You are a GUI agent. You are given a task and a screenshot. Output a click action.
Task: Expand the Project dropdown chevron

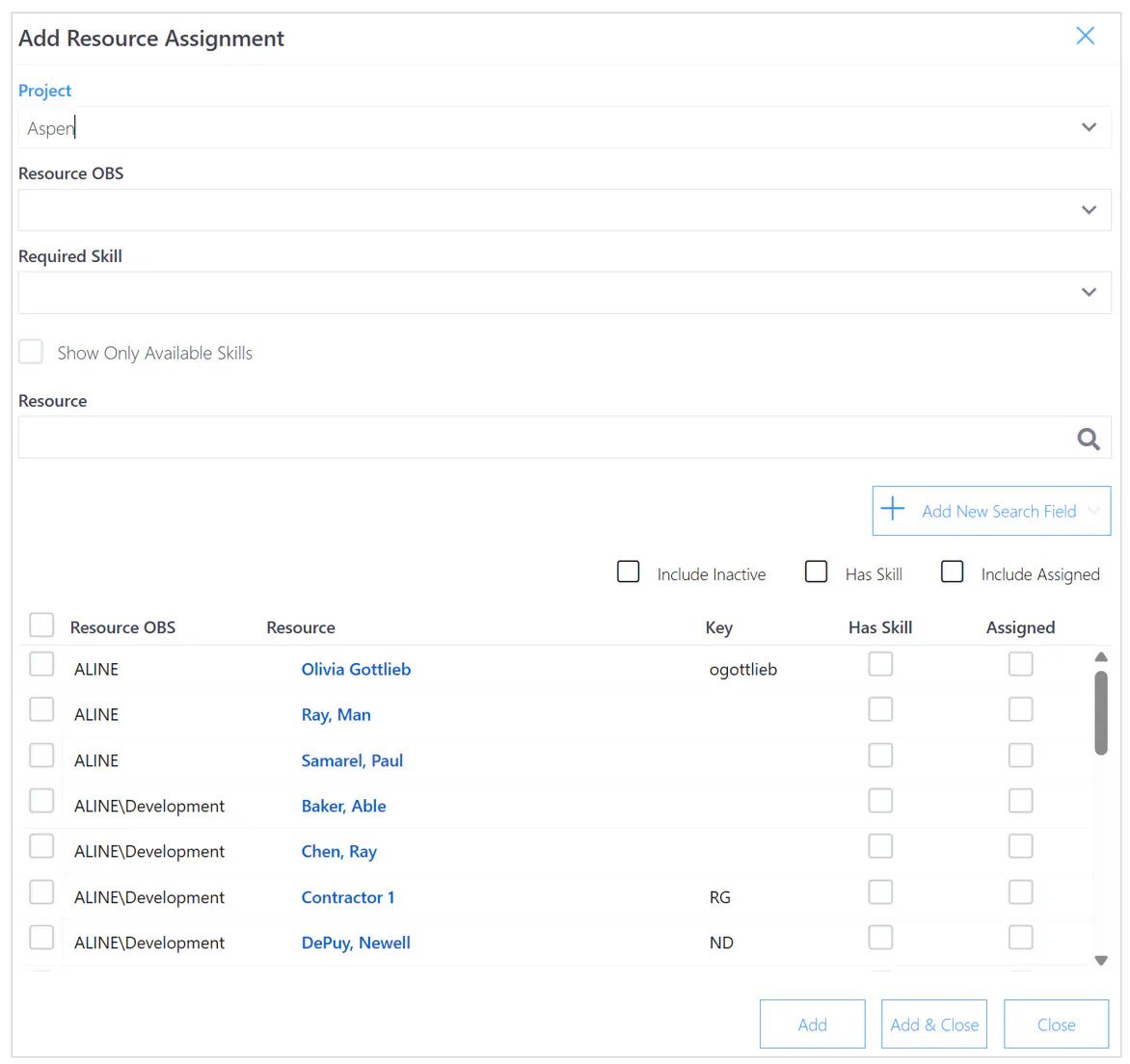coord(1089,127)
